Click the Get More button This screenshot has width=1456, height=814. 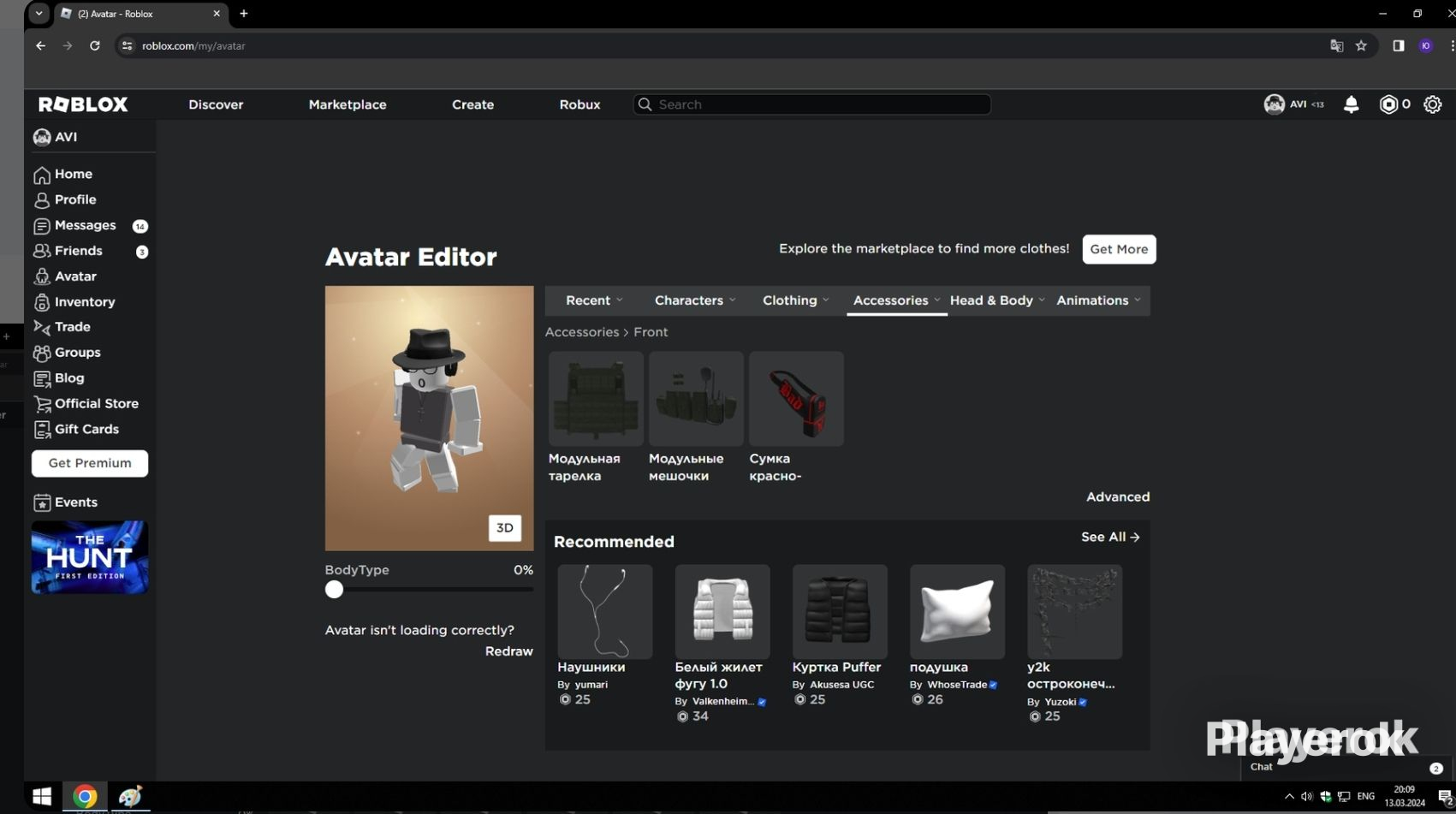pos(1119,249)
